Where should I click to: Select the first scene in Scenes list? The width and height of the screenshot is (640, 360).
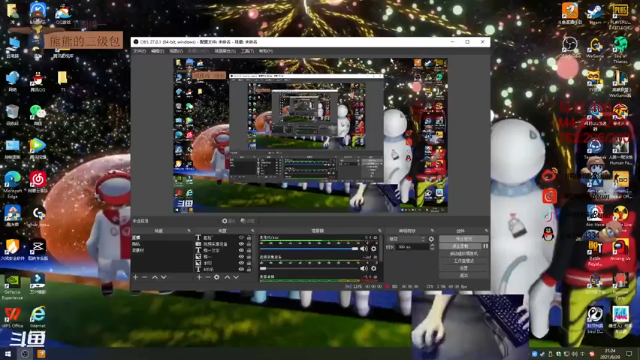(x=162, y=238)
